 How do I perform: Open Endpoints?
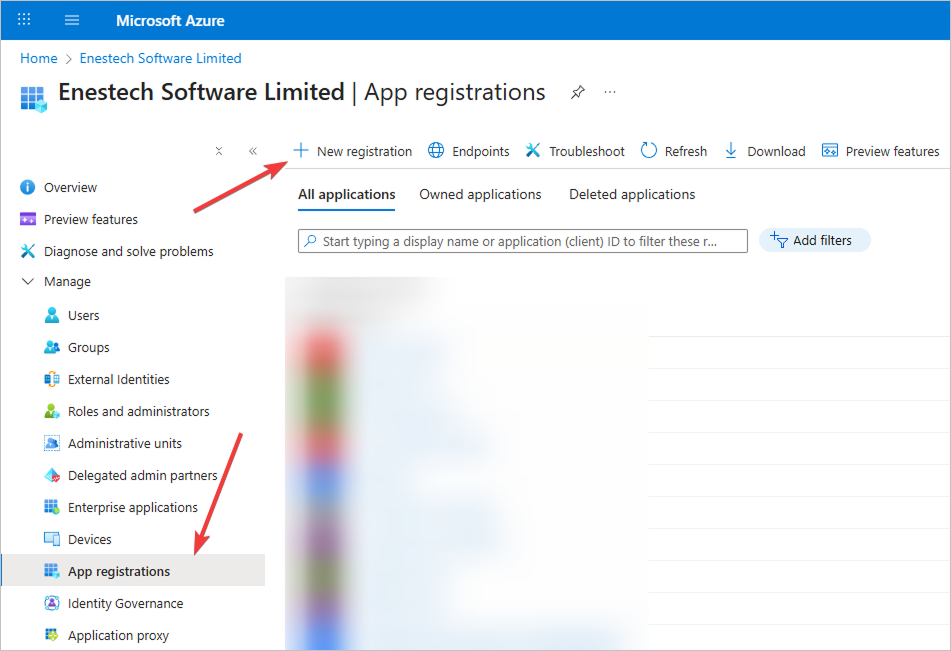(x=480, y=152)
